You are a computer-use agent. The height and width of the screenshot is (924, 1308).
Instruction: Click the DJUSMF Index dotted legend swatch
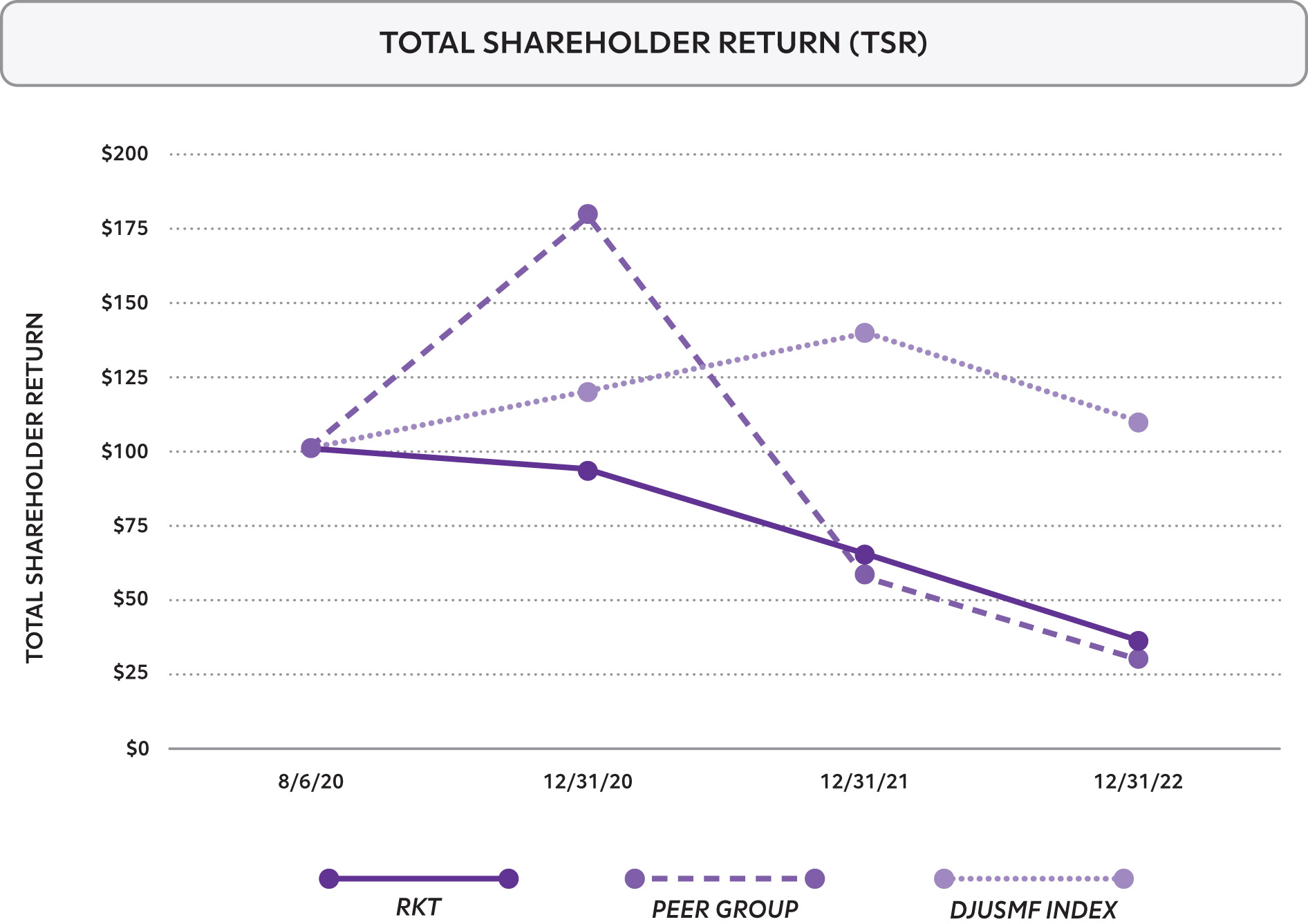pos(1034,879)
